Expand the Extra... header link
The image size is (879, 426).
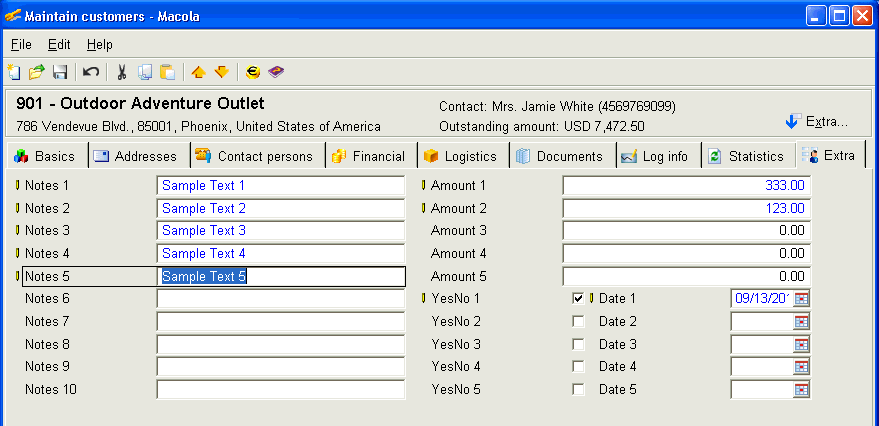[817, 122]
